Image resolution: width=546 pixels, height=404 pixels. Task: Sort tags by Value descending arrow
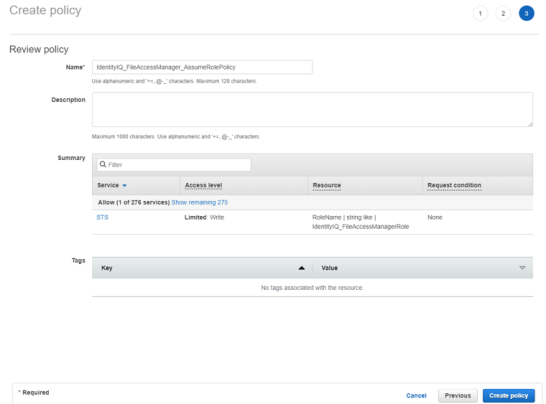click(x=522, y=268)
